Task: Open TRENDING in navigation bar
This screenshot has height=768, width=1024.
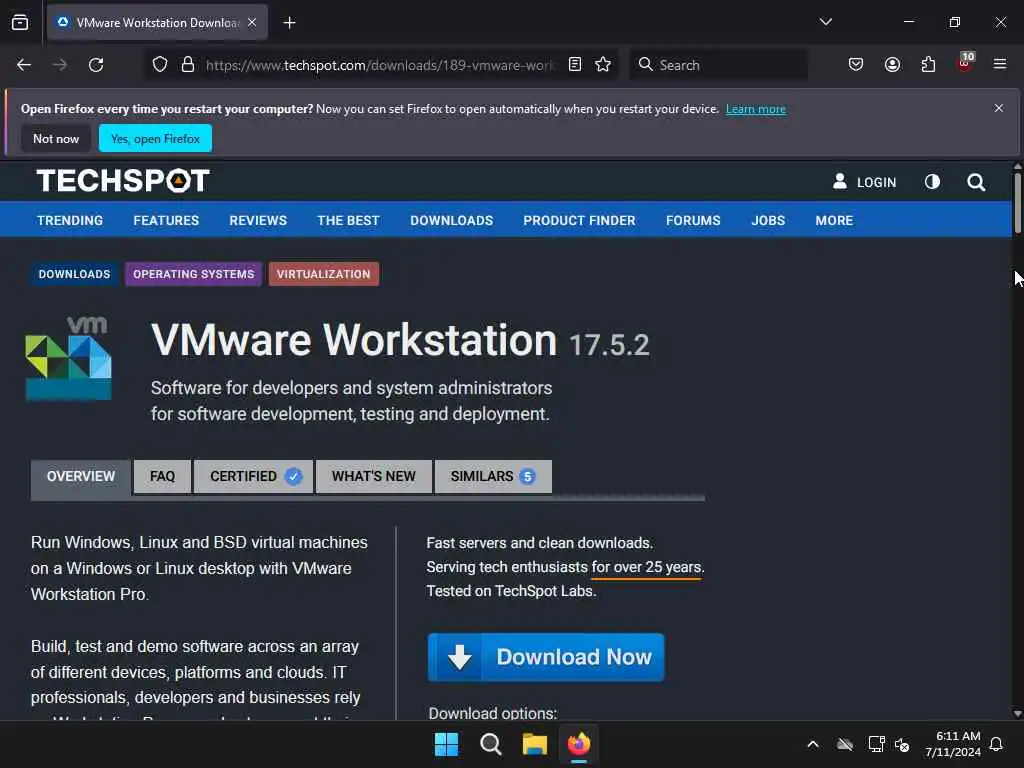Action: (x=70, y=221)
